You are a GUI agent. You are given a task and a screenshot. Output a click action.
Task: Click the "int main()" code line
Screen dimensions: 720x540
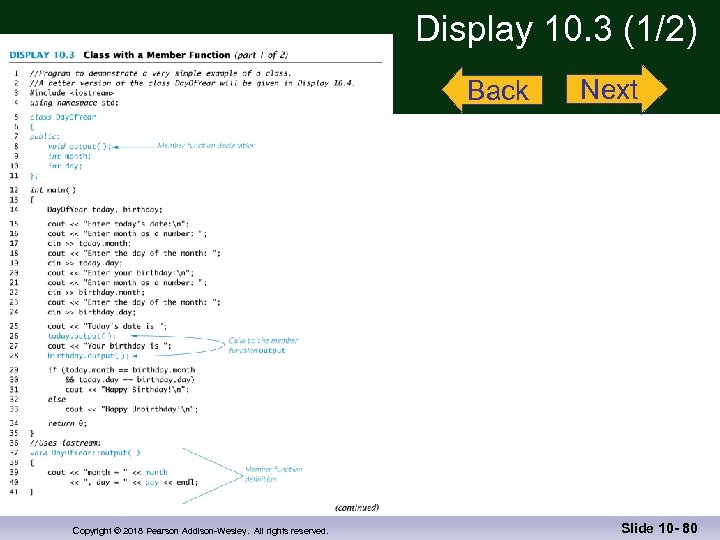point(53,190)
